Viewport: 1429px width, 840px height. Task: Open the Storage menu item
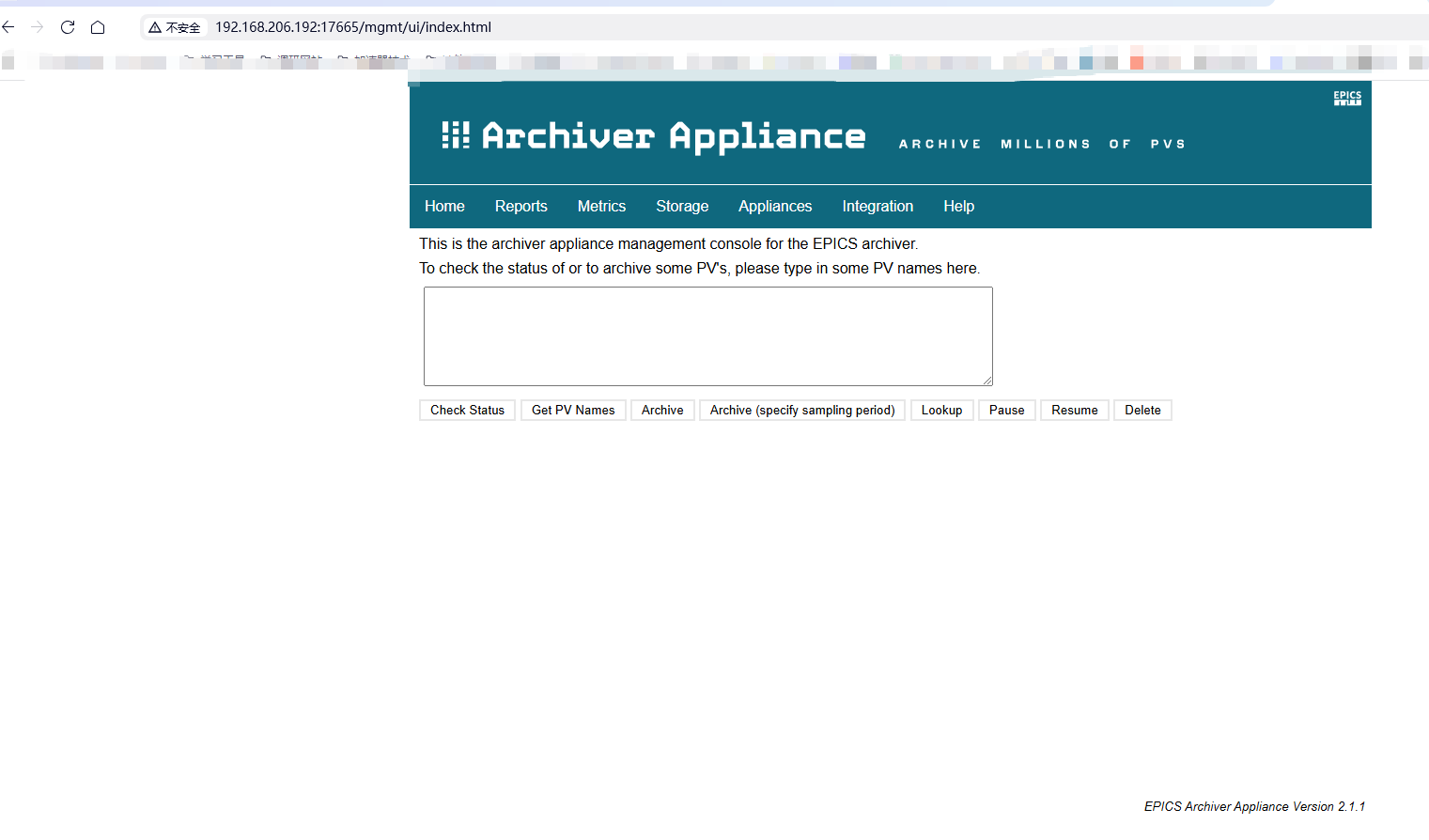pos(682,206)
